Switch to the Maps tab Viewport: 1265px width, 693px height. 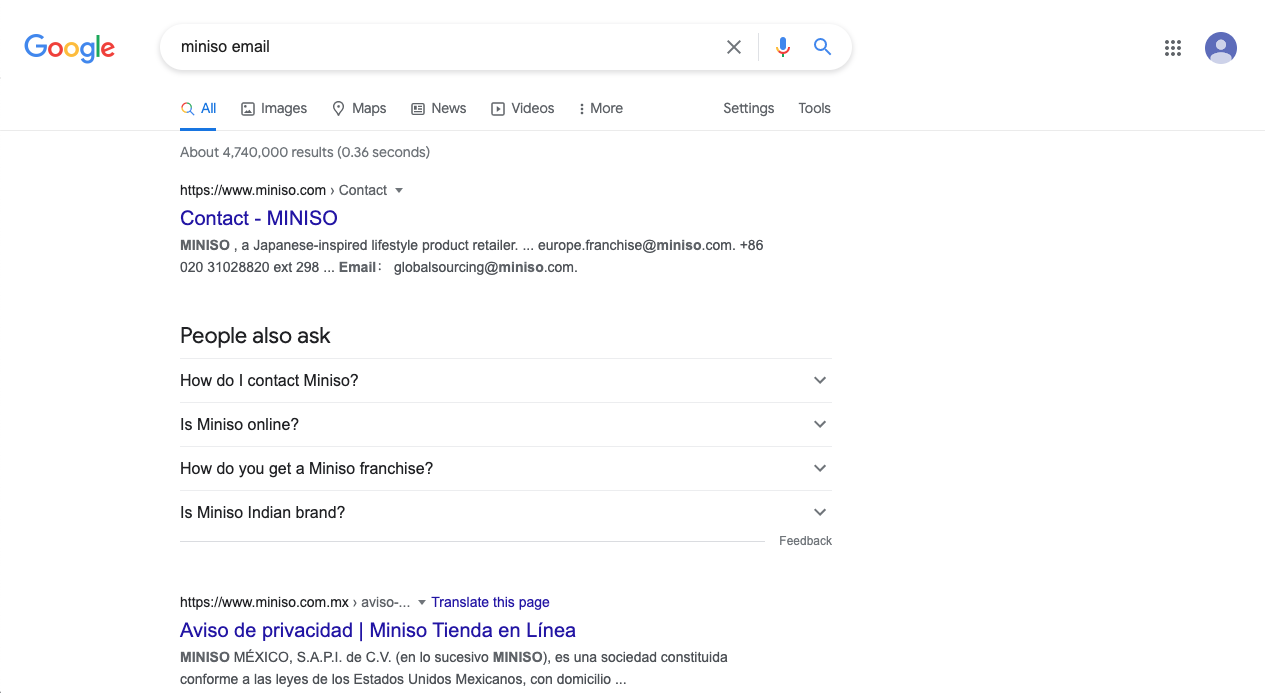(x=359, y=108)
